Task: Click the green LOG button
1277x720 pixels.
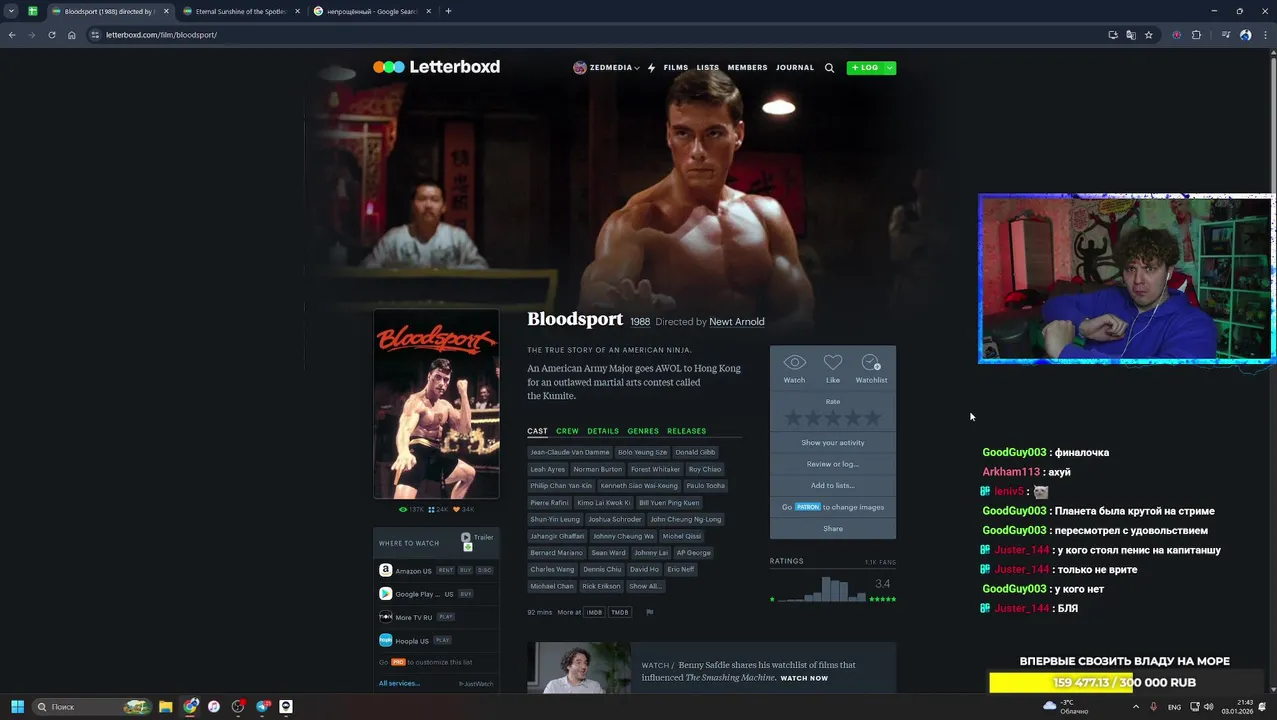Action: 865,68
